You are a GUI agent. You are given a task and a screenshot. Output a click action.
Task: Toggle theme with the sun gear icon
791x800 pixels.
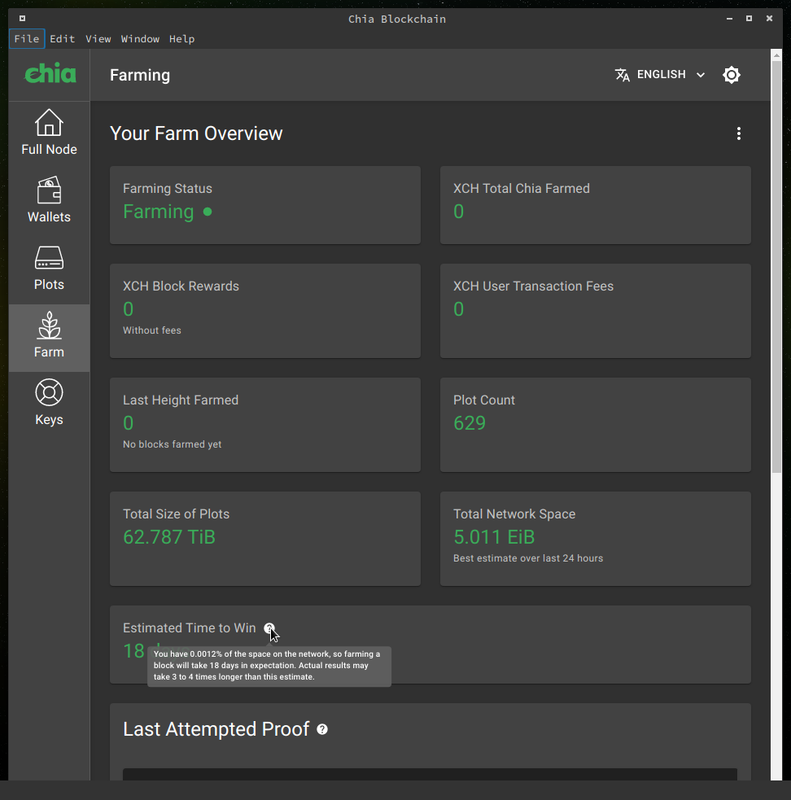[x=731, y=75]
